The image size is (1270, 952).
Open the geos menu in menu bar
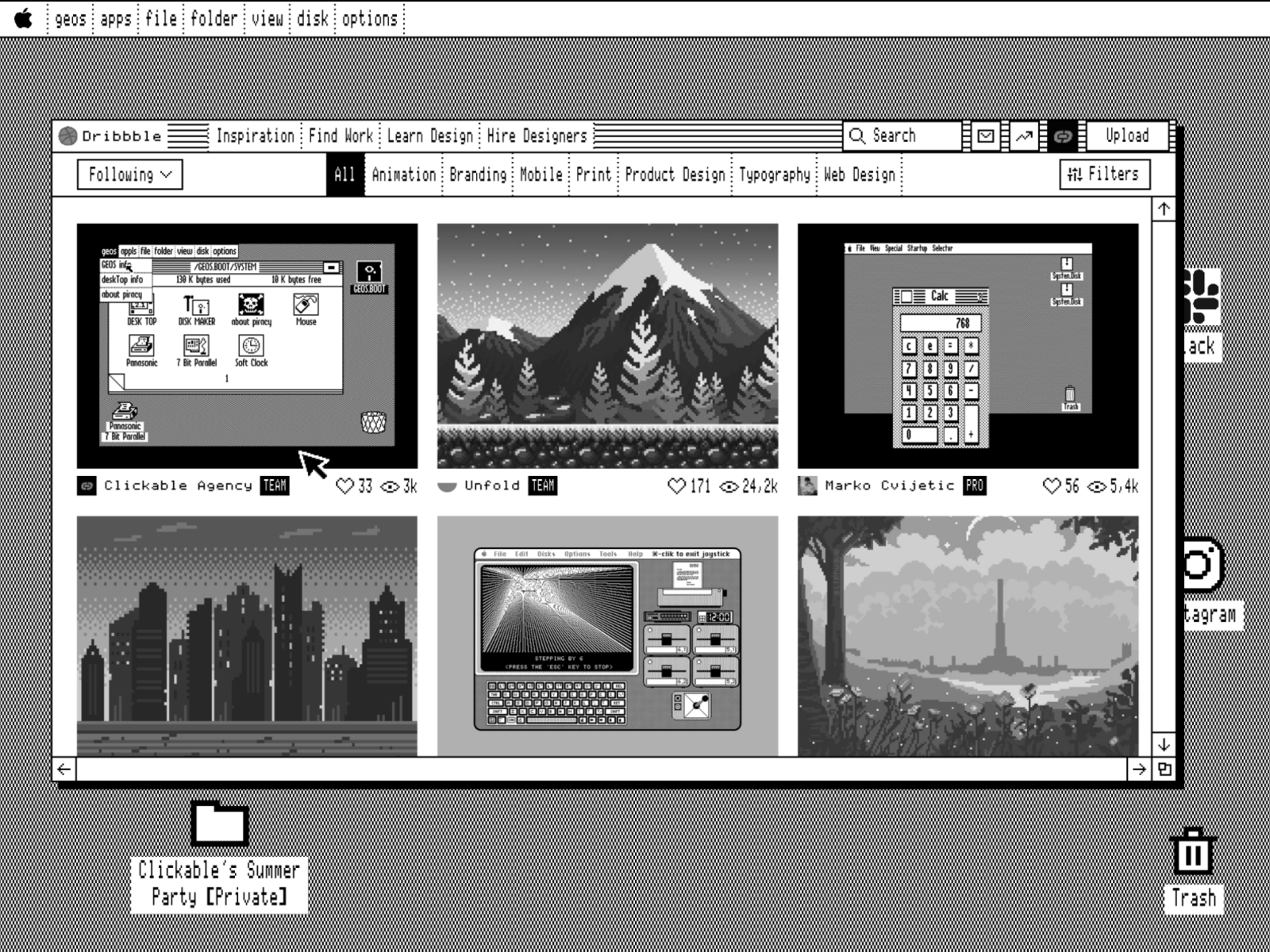(x=70, y=18)
